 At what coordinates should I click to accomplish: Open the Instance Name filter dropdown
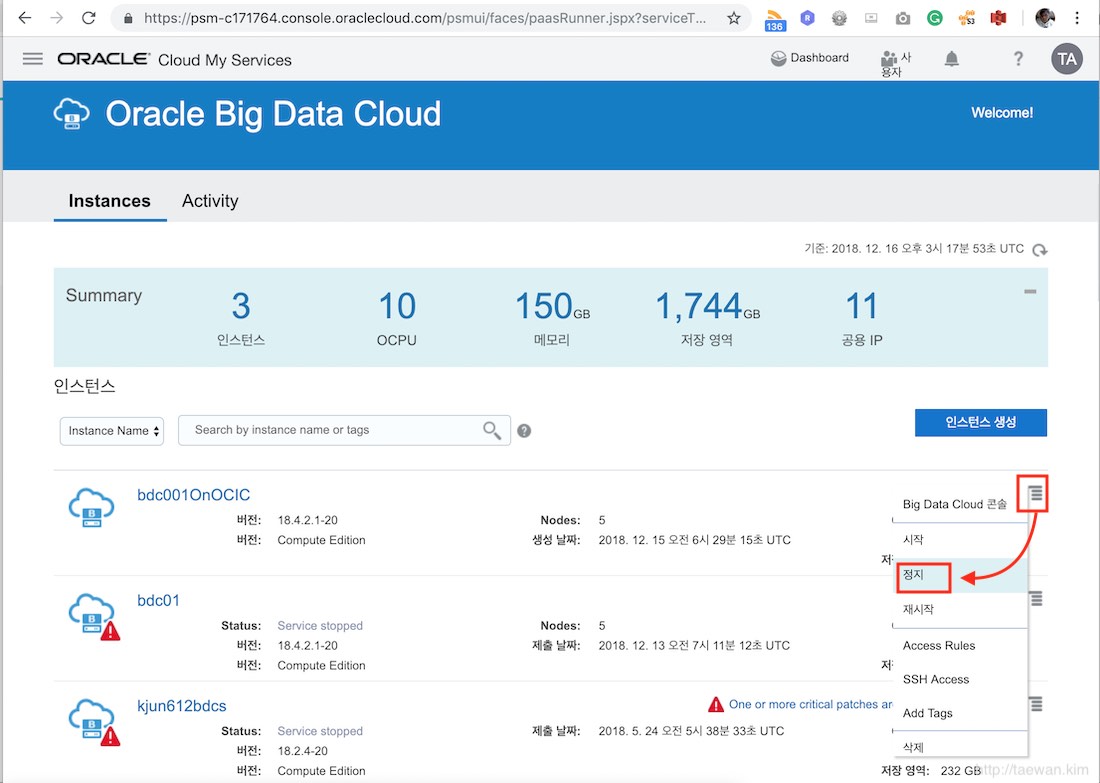pyautogui.click(x=111, y=431)
